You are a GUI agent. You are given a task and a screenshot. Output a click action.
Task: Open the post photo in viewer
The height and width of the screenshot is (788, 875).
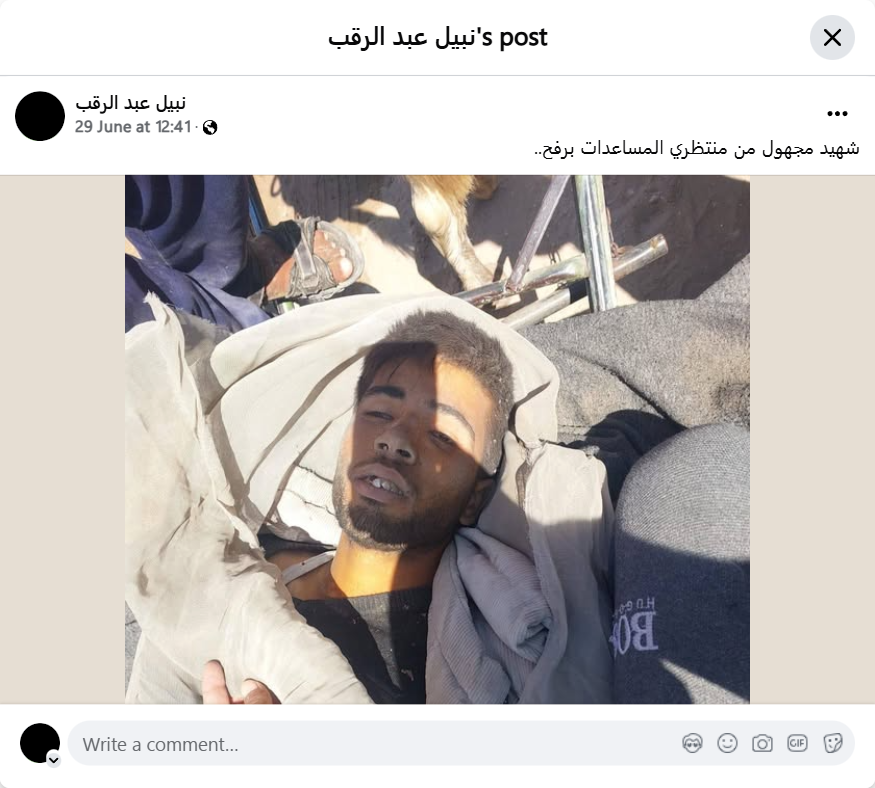[x=437, y=439]
